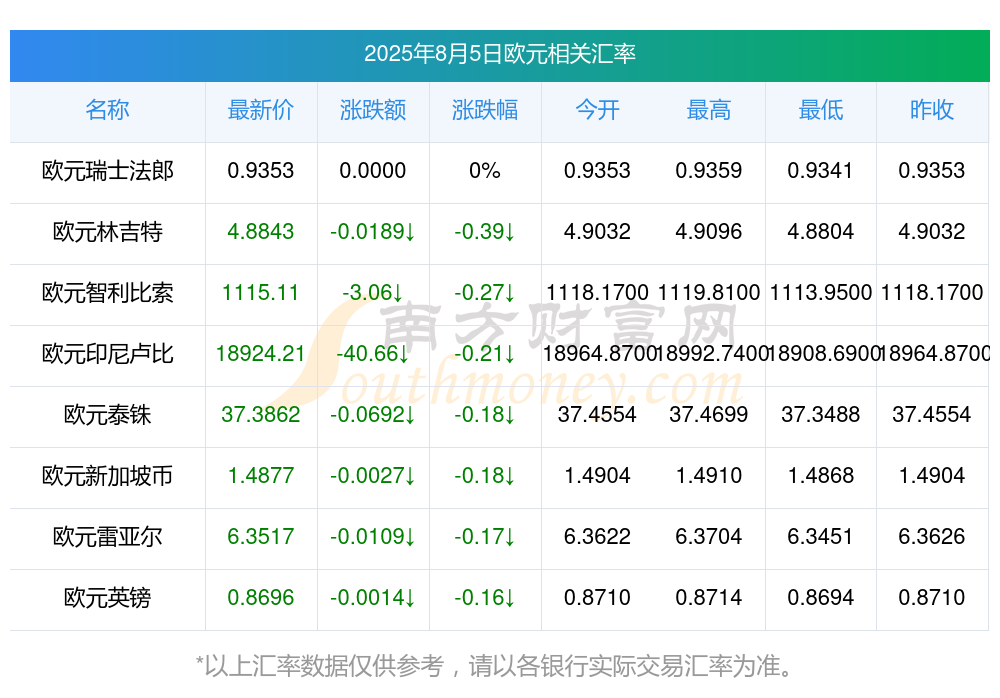Click the previous close 6.3626
The width and height of the screenshot is (1000, 698).
click(x=932, y=537)
